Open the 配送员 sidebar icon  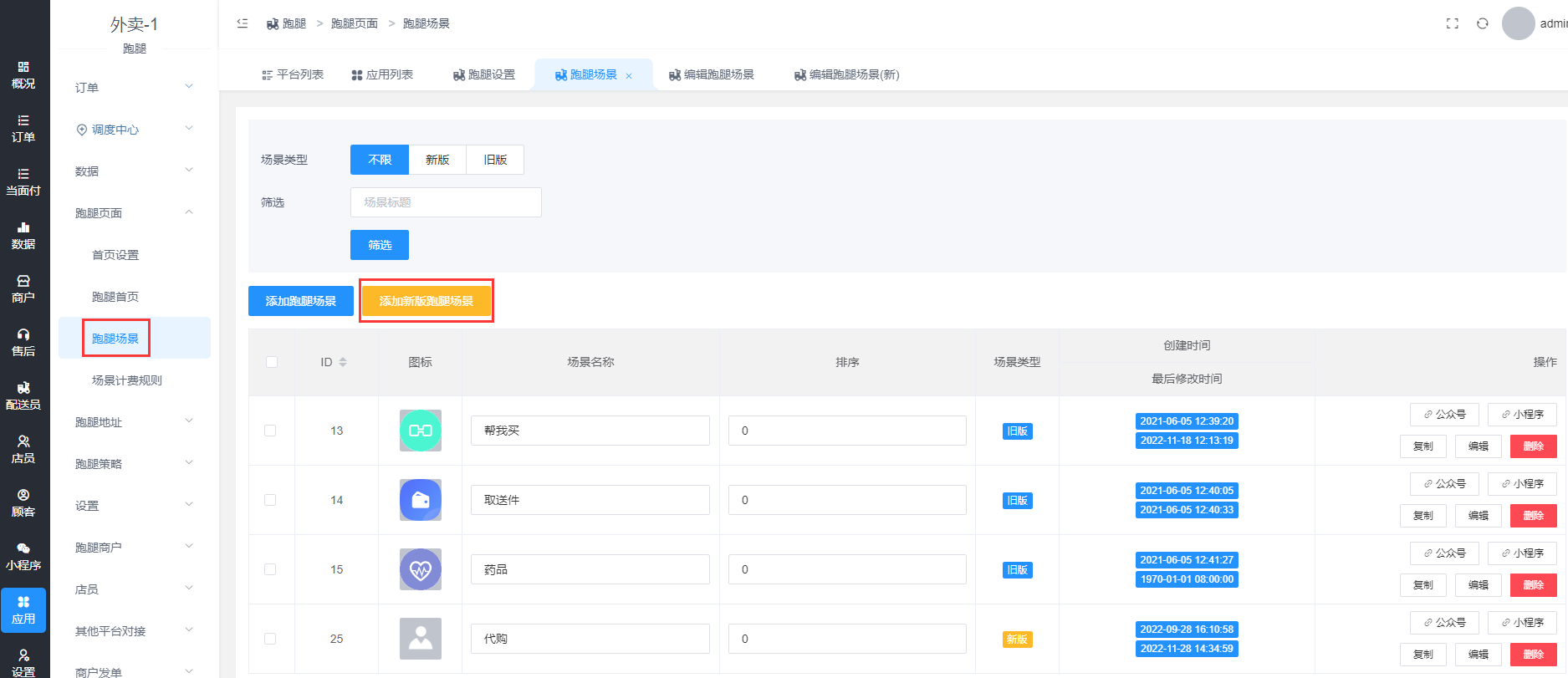(23, 395)
